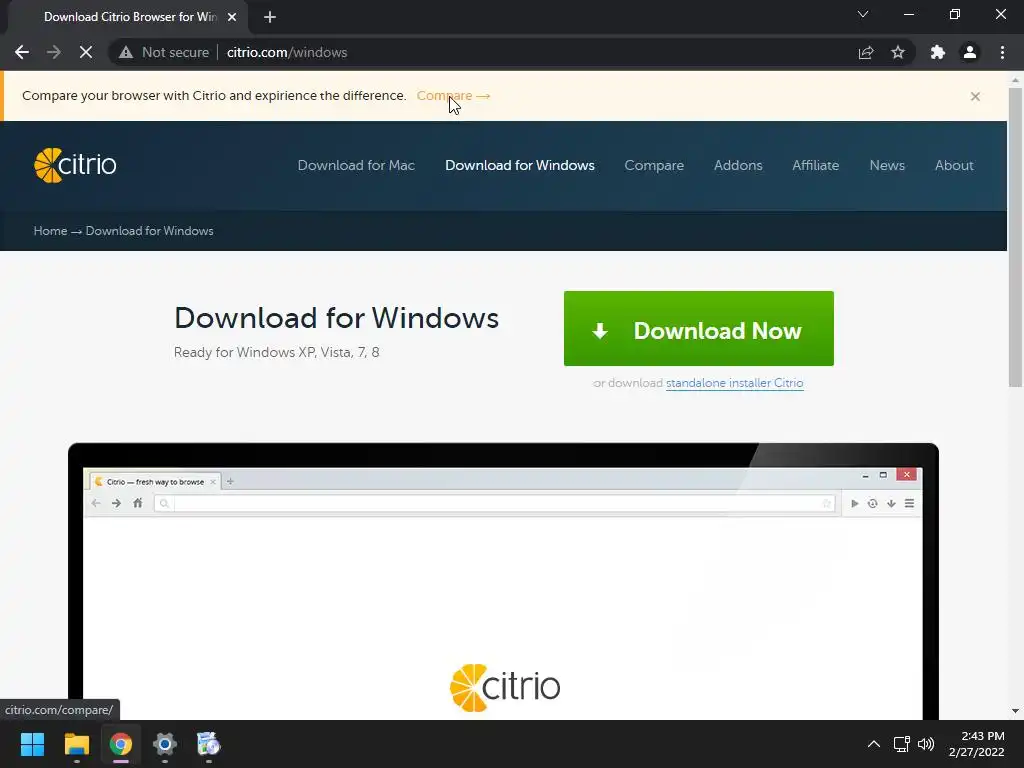Stop loading the page

point(86,52)
